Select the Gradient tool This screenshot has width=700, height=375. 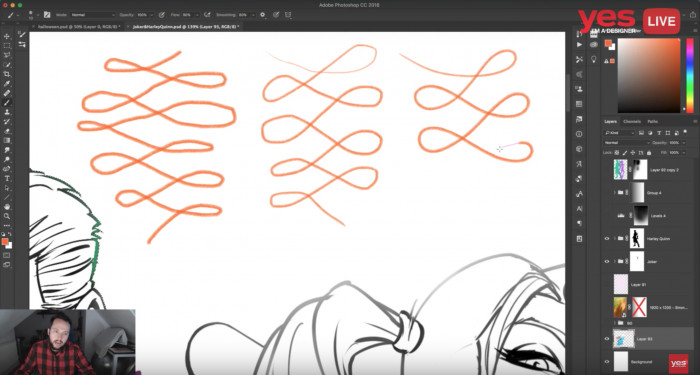(7, 141)
